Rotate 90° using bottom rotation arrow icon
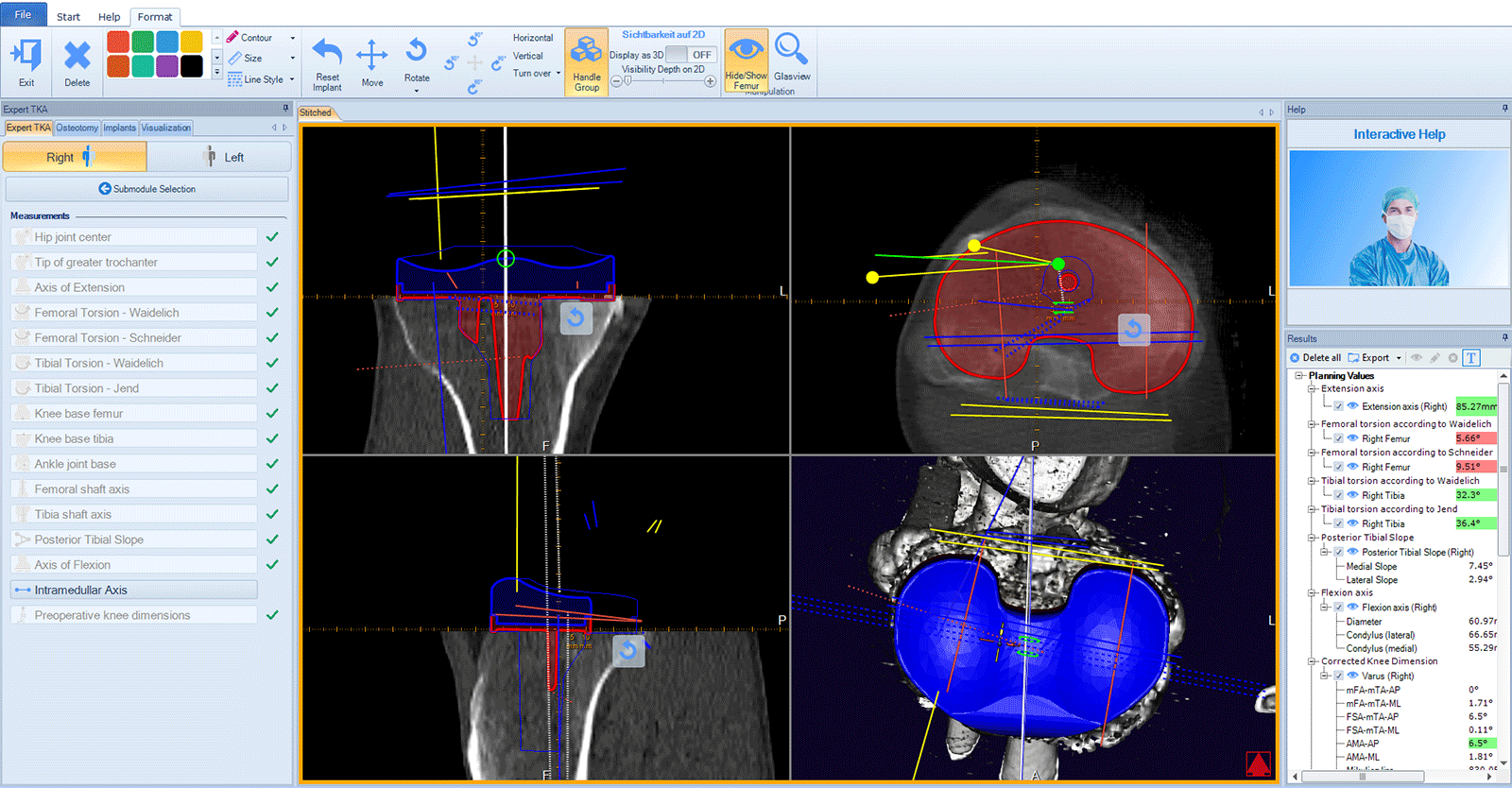The image size is (1512, 788). 474,87
